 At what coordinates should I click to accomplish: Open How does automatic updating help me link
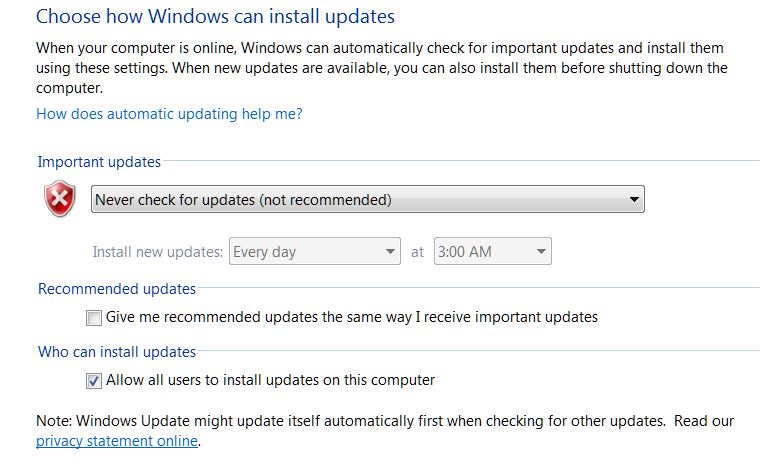point(169,114)
